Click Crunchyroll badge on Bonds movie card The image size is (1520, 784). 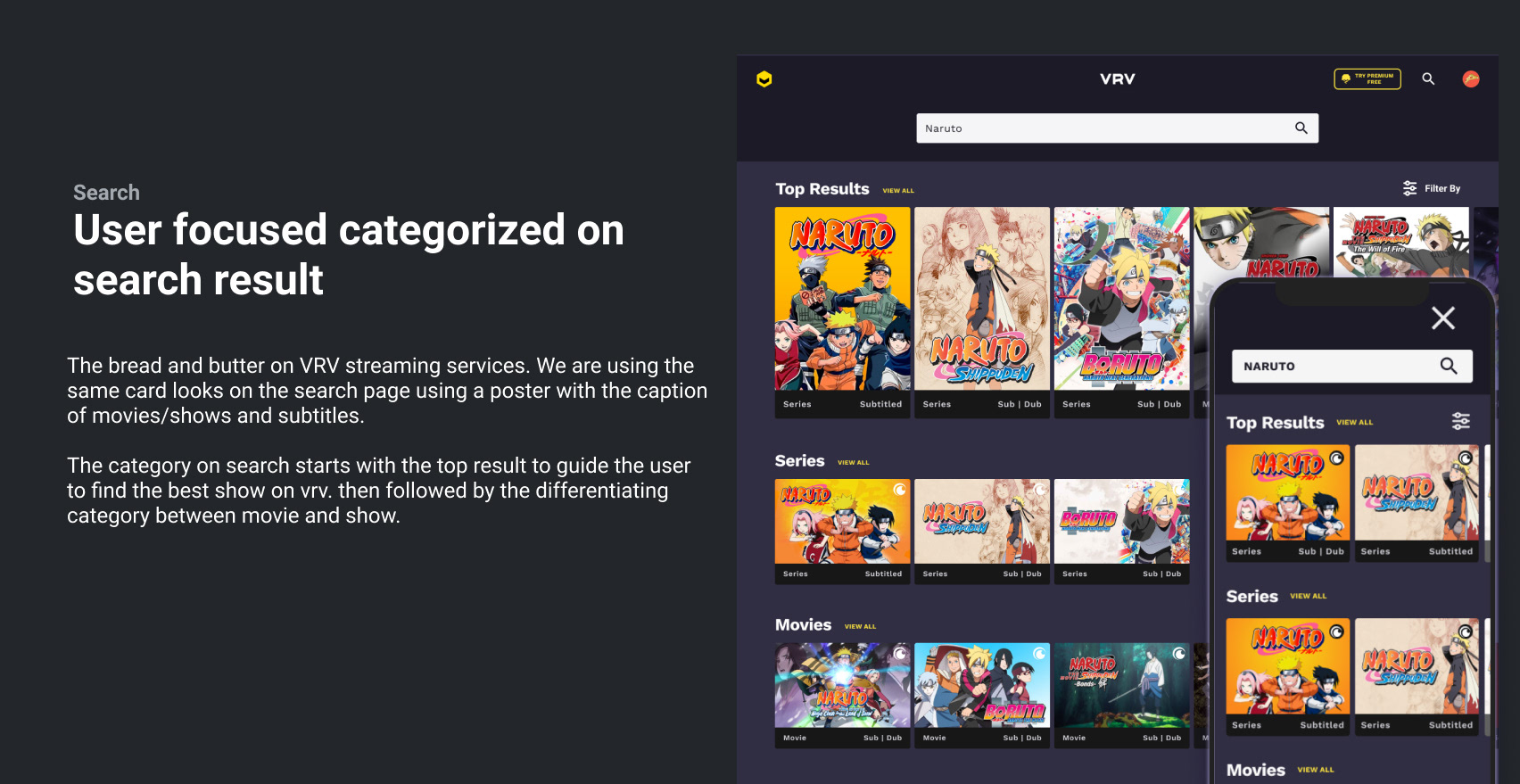pyautogui.click(x=1179, y=654)
